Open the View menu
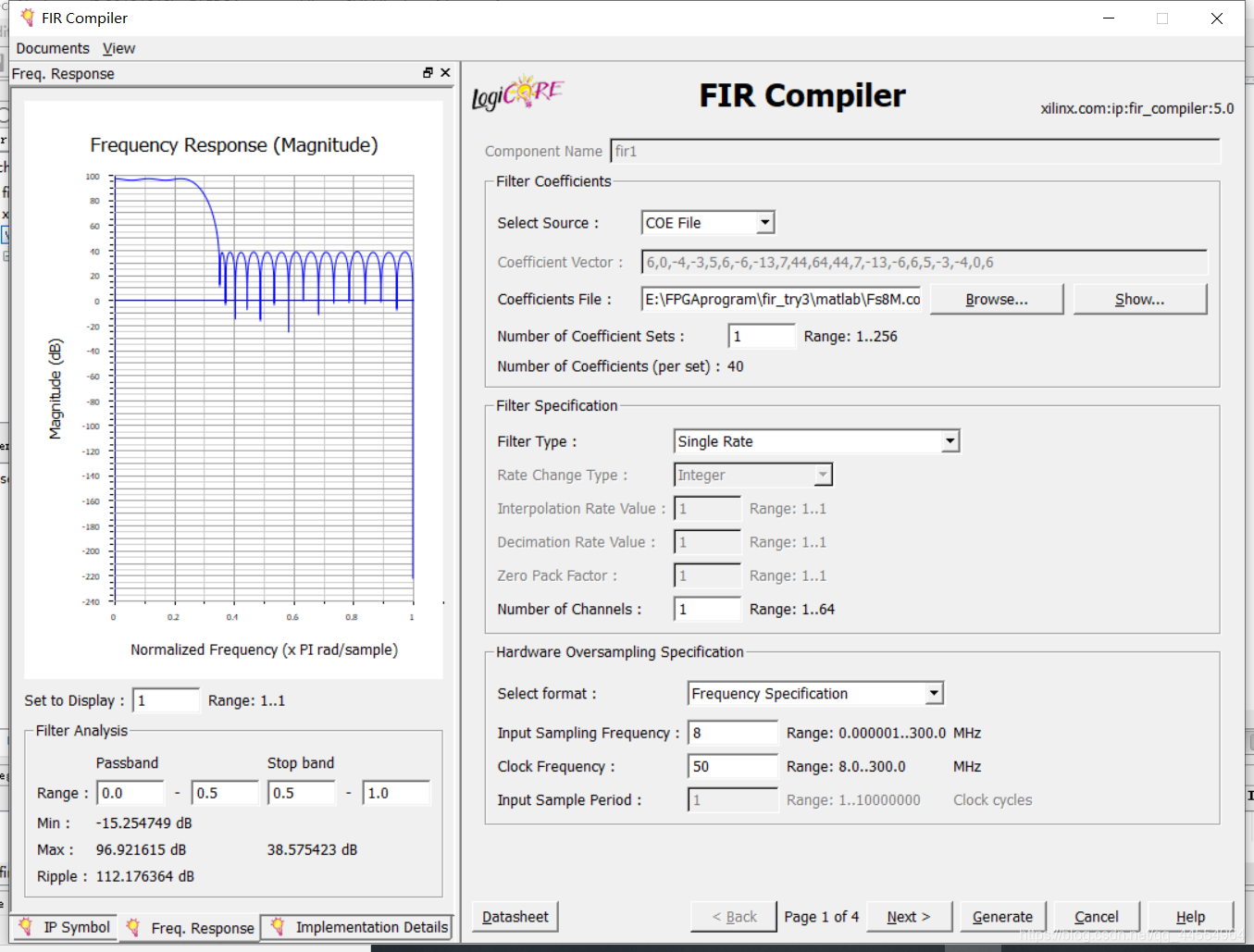This screenshot has width=1254, height=952. point(118,48)
